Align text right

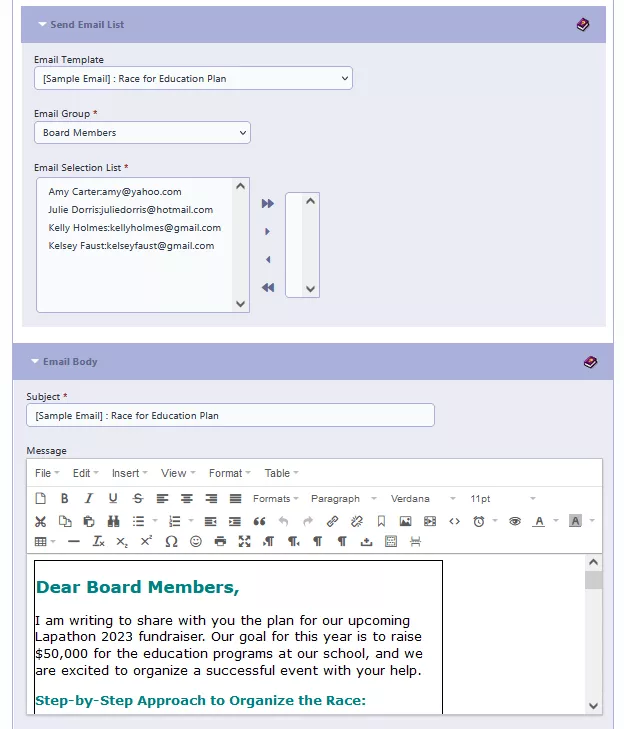pyautogui.click(x=211, y=498)
